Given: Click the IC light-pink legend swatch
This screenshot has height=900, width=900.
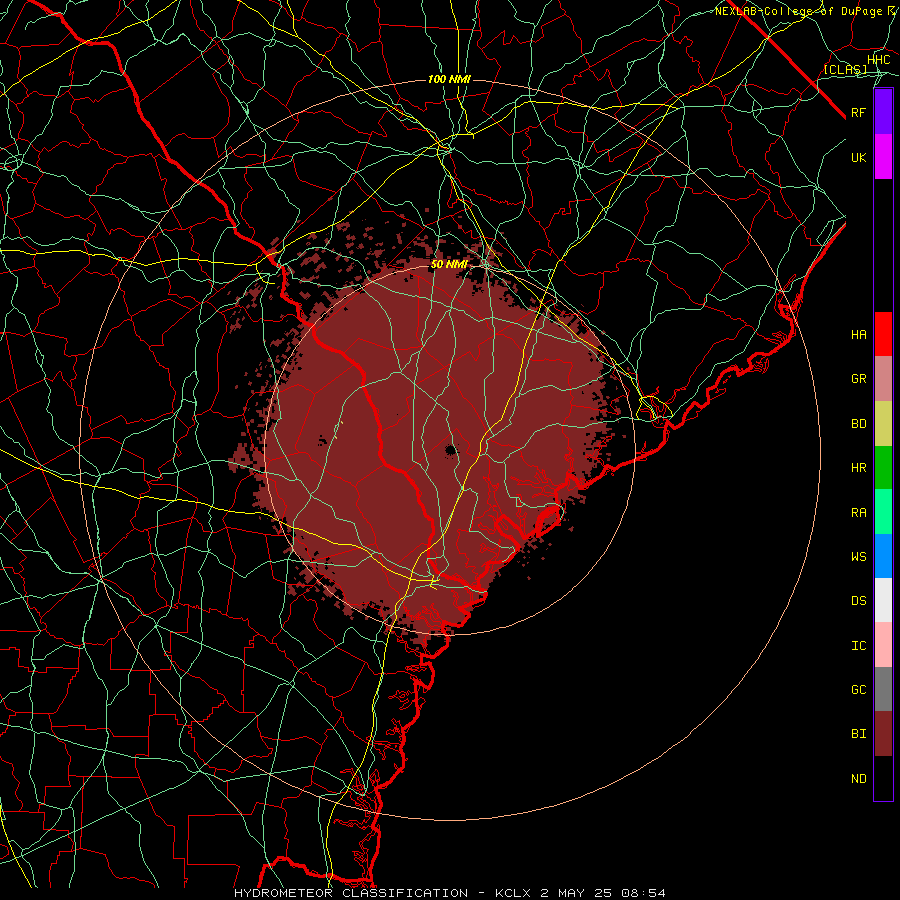Looking at the screenshot, I should [883, 645].
